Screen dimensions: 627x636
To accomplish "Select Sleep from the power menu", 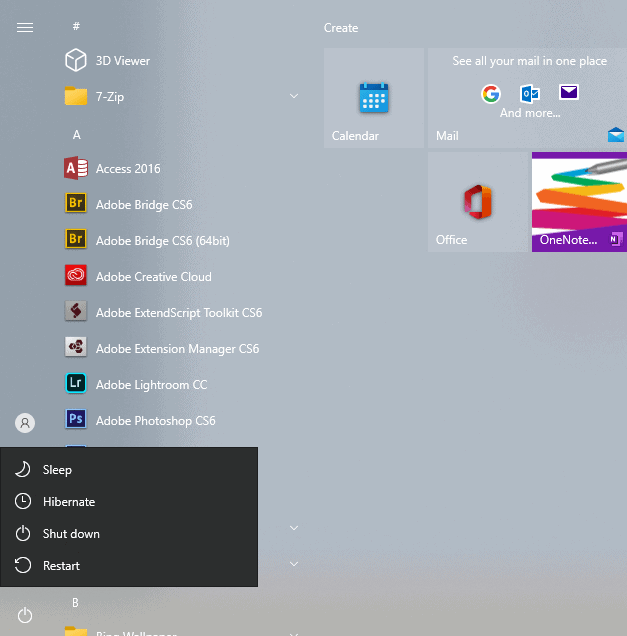I will pyautogui.click(x=57, y=470).
